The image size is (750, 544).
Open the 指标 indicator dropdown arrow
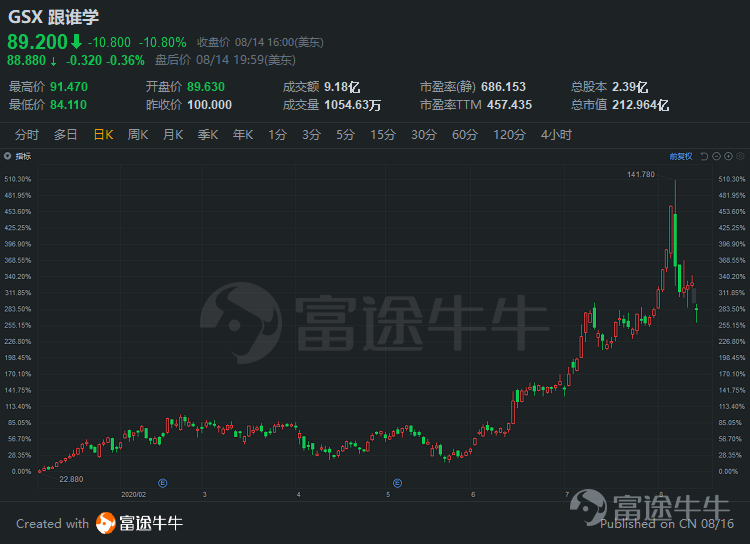[x=7, y=156]
